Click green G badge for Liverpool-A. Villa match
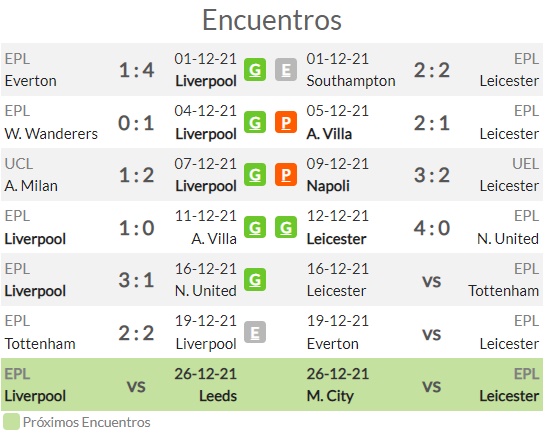 (x=255, y=227)
